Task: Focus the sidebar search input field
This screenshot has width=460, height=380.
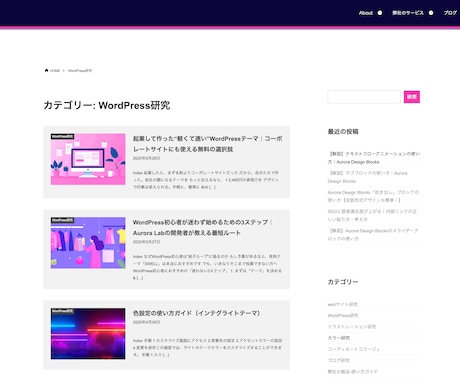Action: point(364,97)
